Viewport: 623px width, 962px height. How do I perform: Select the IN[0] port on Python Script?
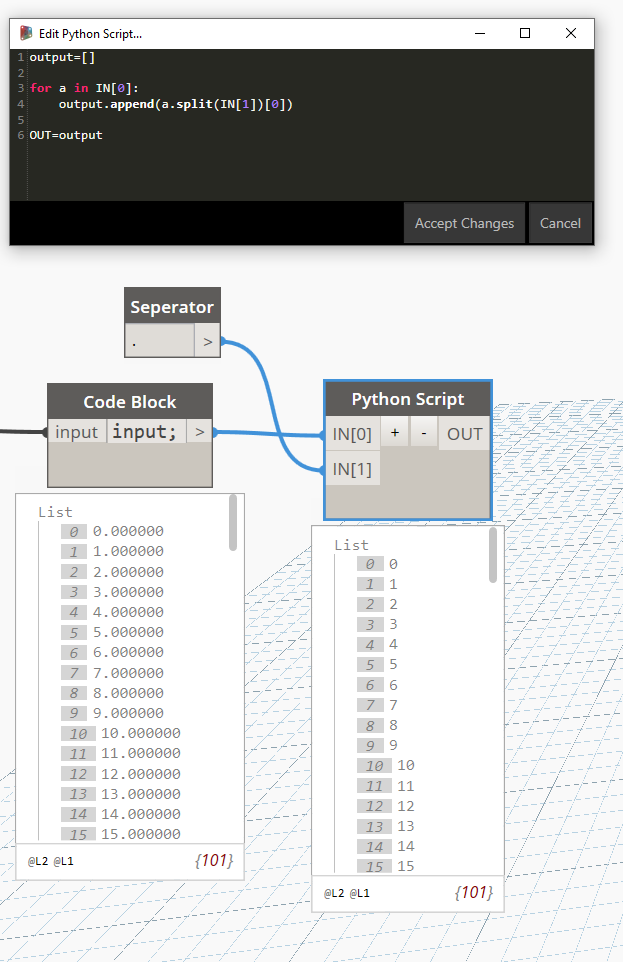click(x=352, y=433)
